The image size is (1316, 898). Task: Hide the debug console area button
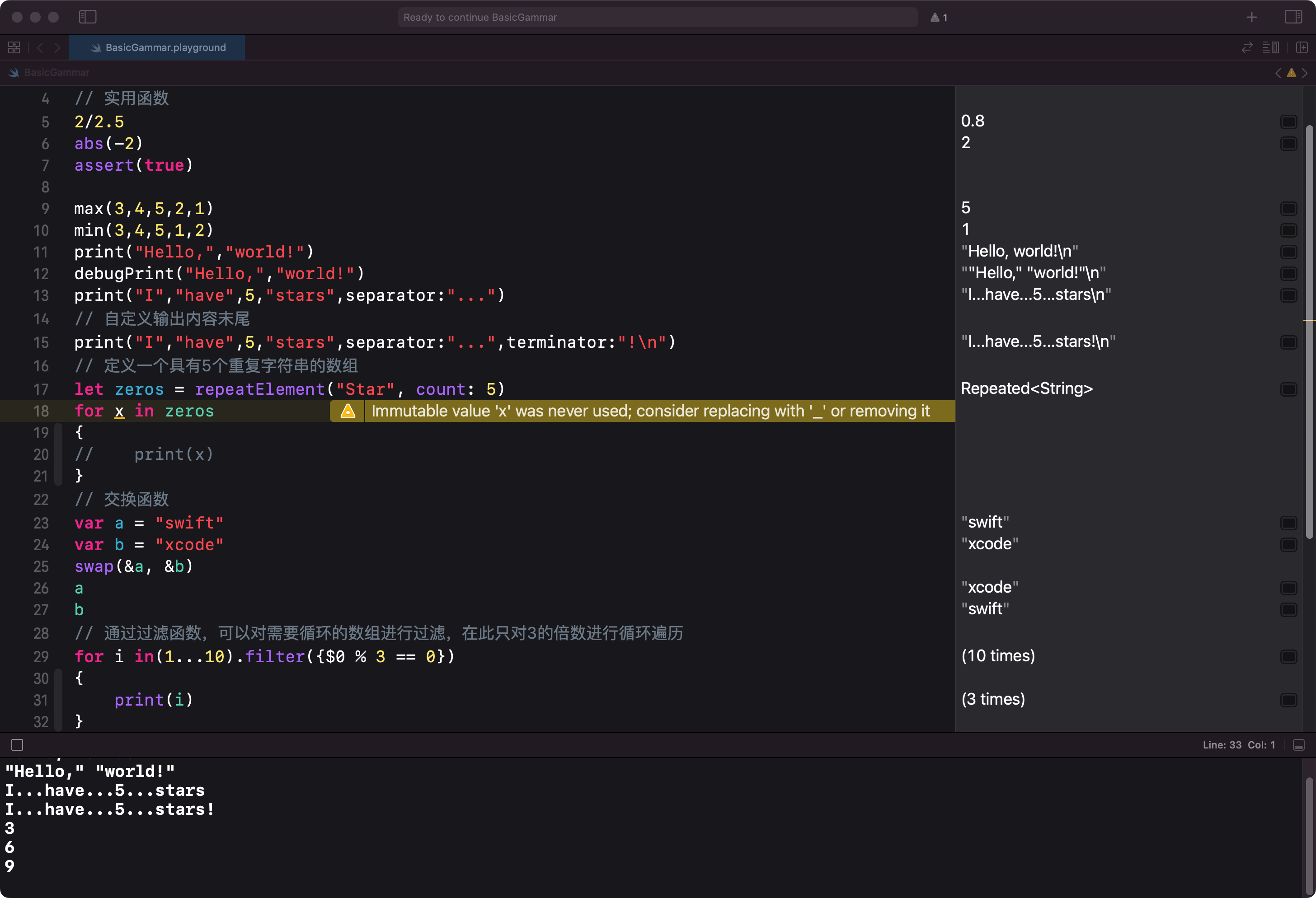[1299, 745]
